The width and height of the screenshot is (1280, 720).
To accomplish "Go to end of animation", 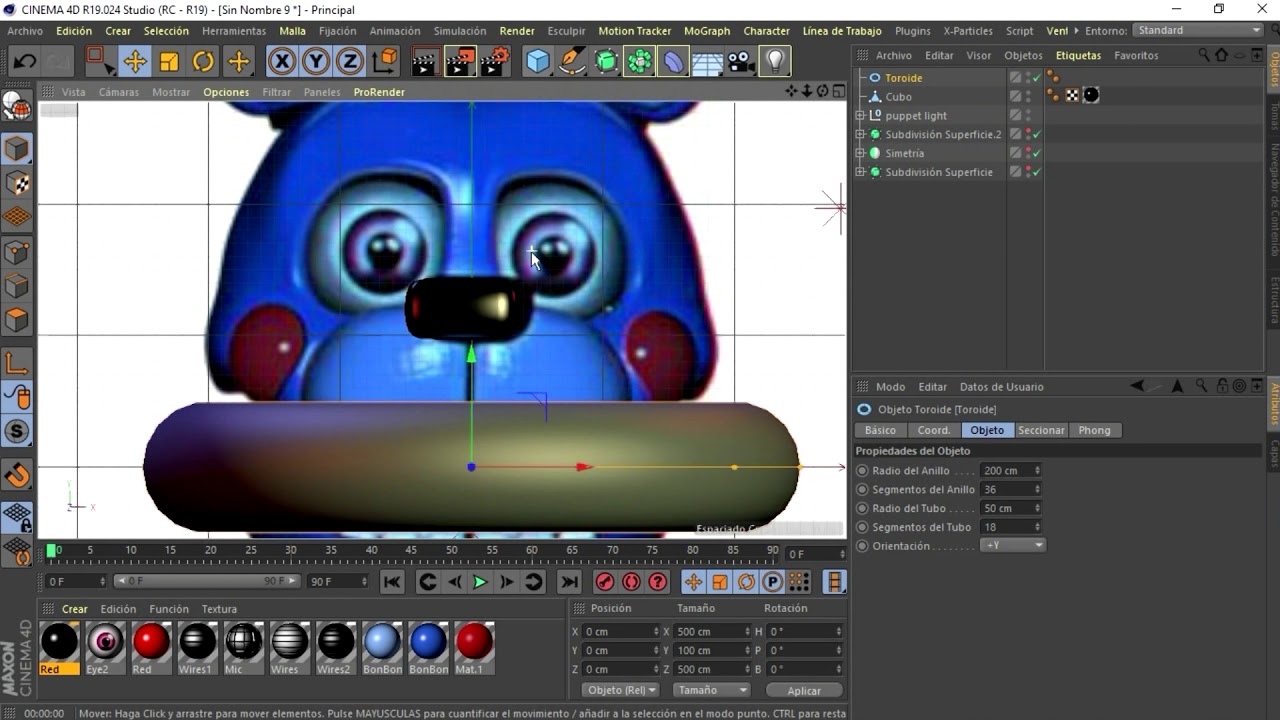I will pyautogui.click(x=570, y=582).
